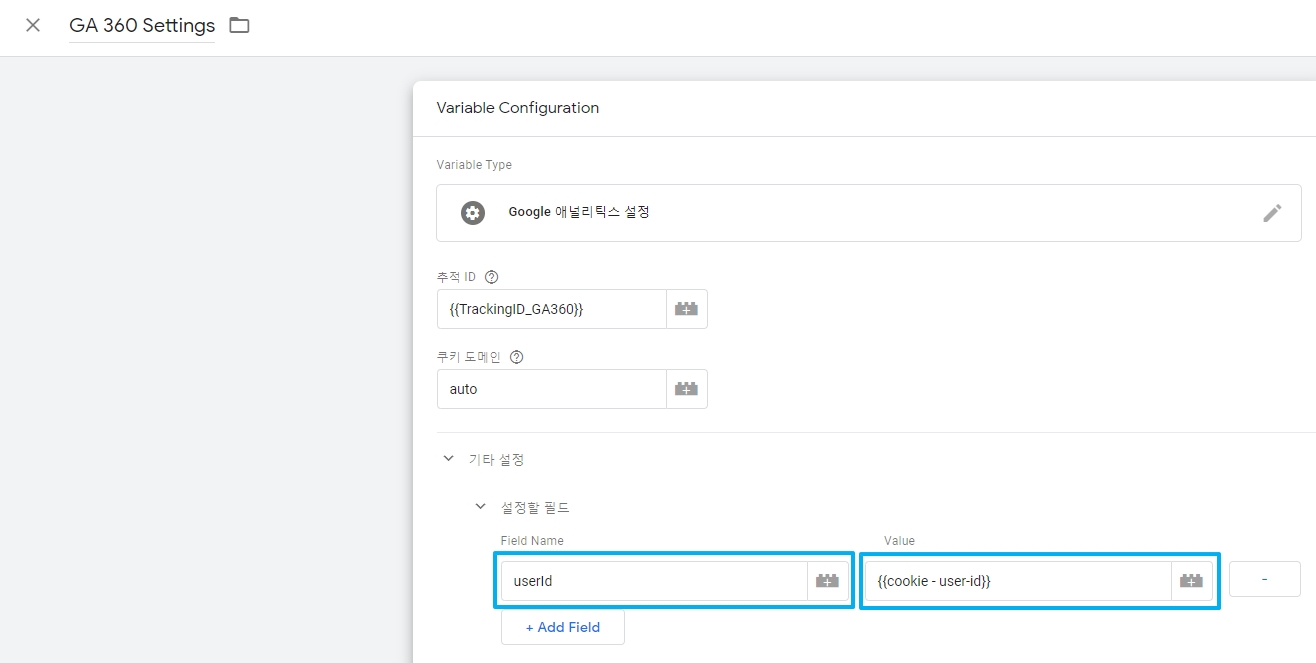Remove the userId field row with minus button
The height and width of the screenshot is (663, 1316).
pyautogui.click(x=1265, y=579)
